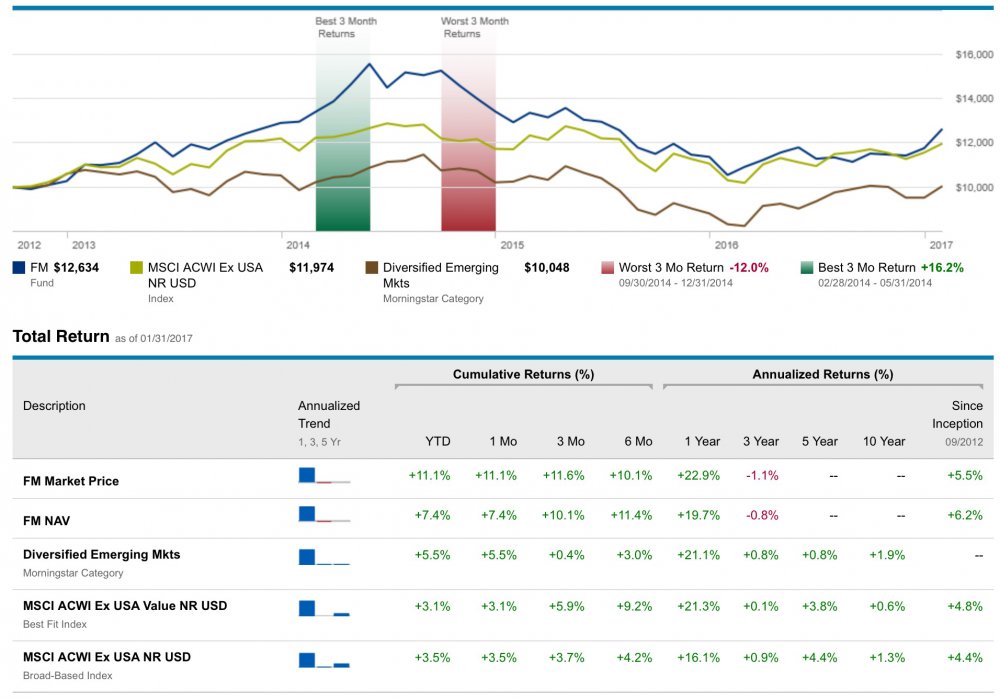1000x699 pixels.
Task: Click the Diversified Emerging Mkts brown swatch
Action: [372, 268]
